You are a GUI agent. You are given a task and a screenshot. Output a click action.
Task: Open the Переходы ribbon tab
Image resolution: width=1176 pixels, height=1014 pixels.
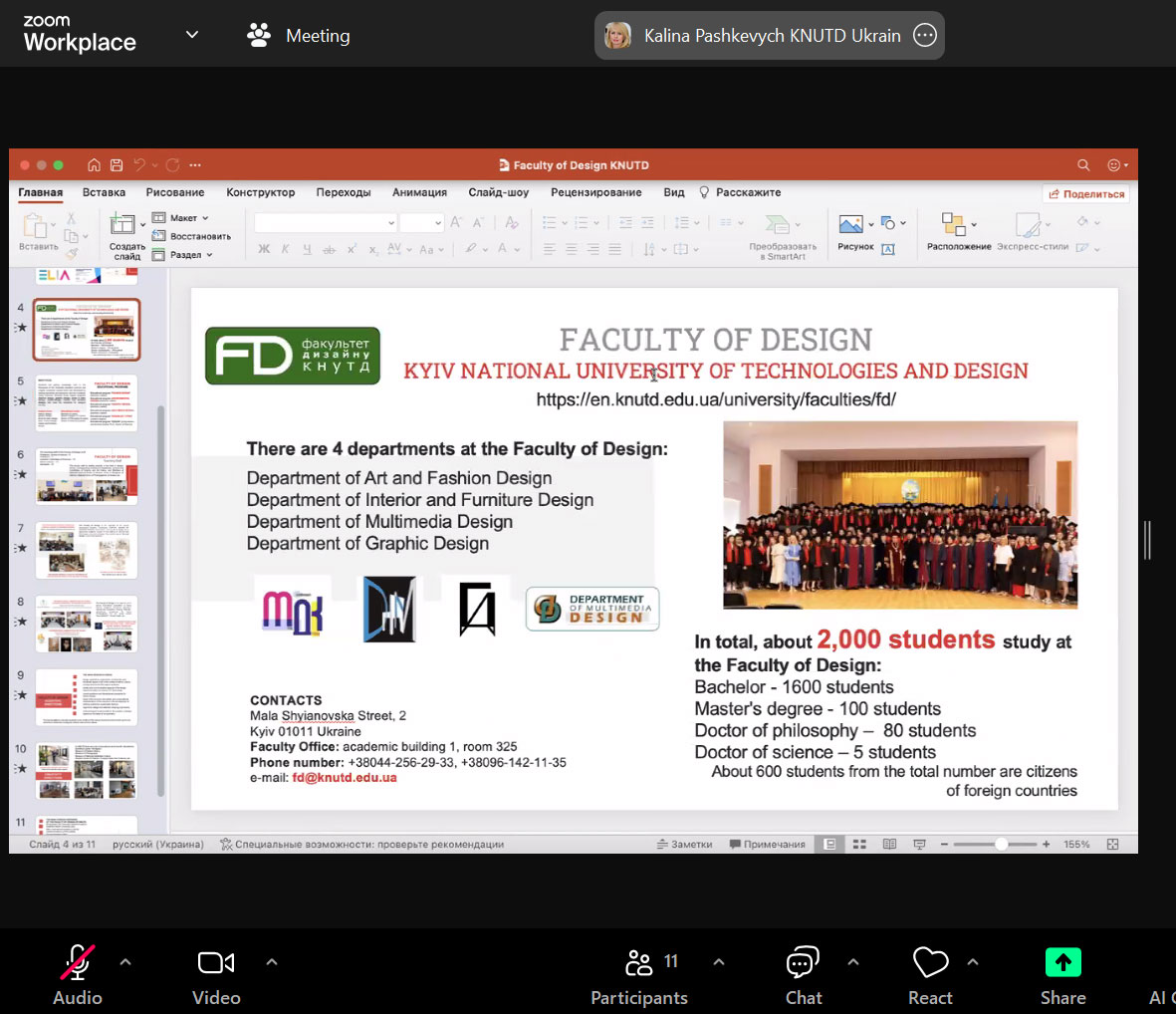(x=344, y=193)
